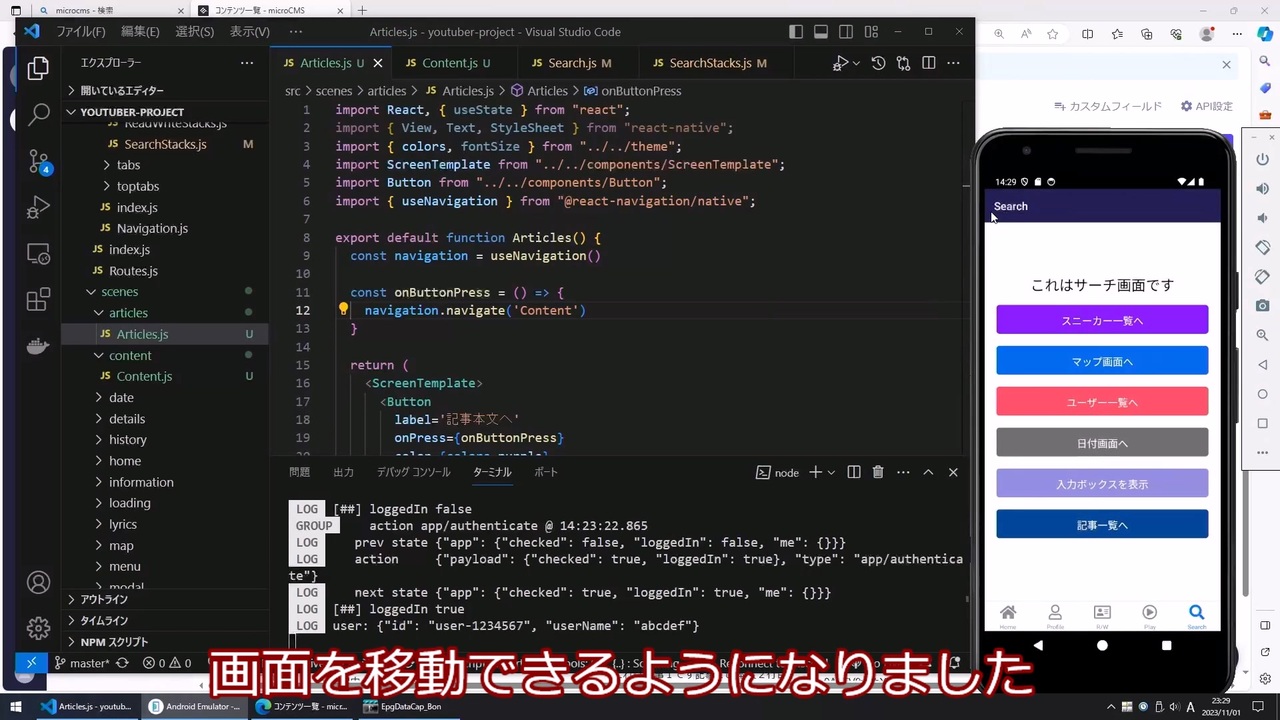Kill the terminal with the trash icon

[x=878, y=472]
